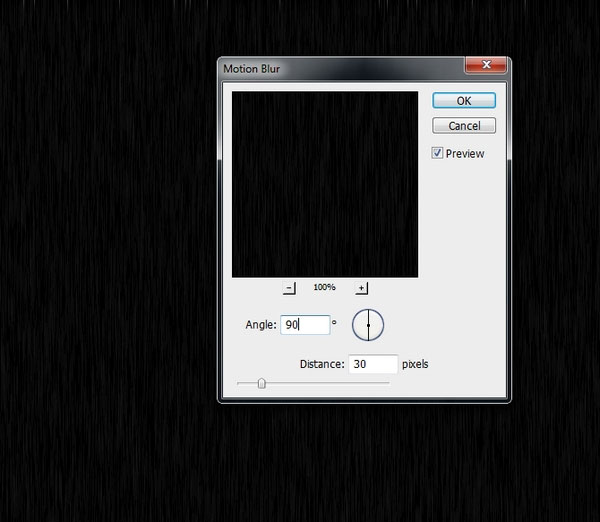Click the Preview label text
600x522 pixels.
click(x=465, y=154)
